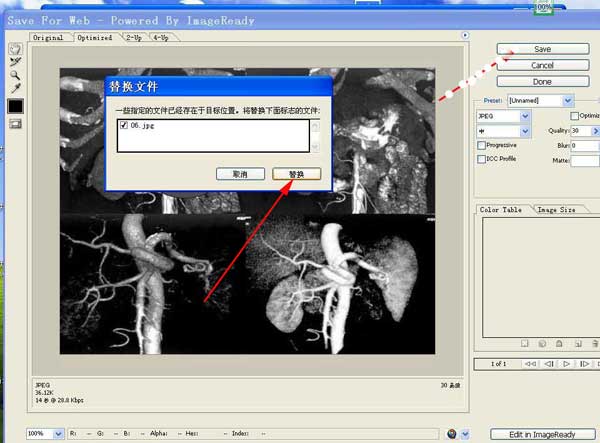The width and height of the screenshot is (600, 443).
Task: Open the preview panel options menu circle
Action: [465, 35]
